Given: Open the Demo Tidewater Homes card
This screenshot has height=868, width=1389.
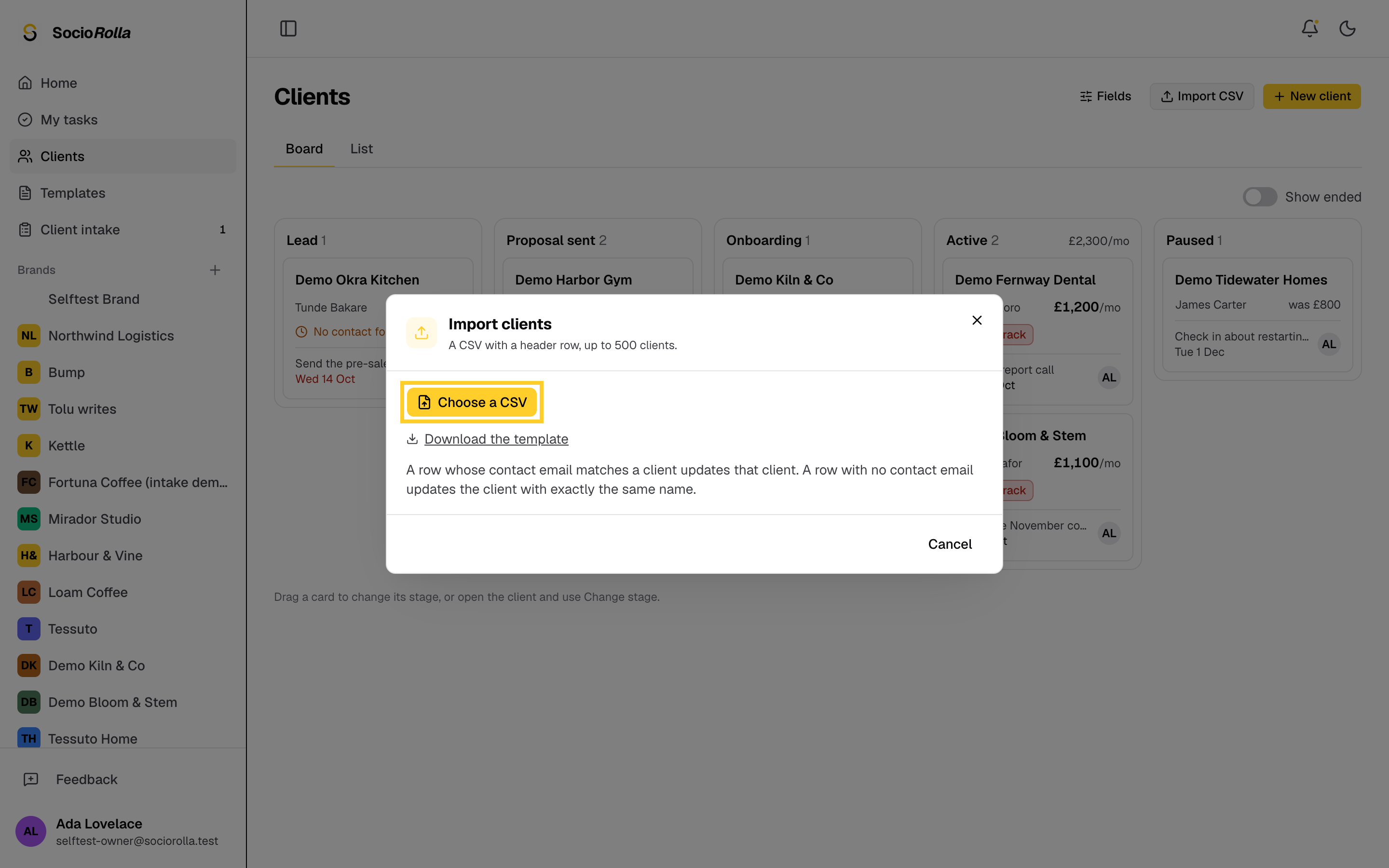Looking at the screenshot, I should [x=1257, y=315].
